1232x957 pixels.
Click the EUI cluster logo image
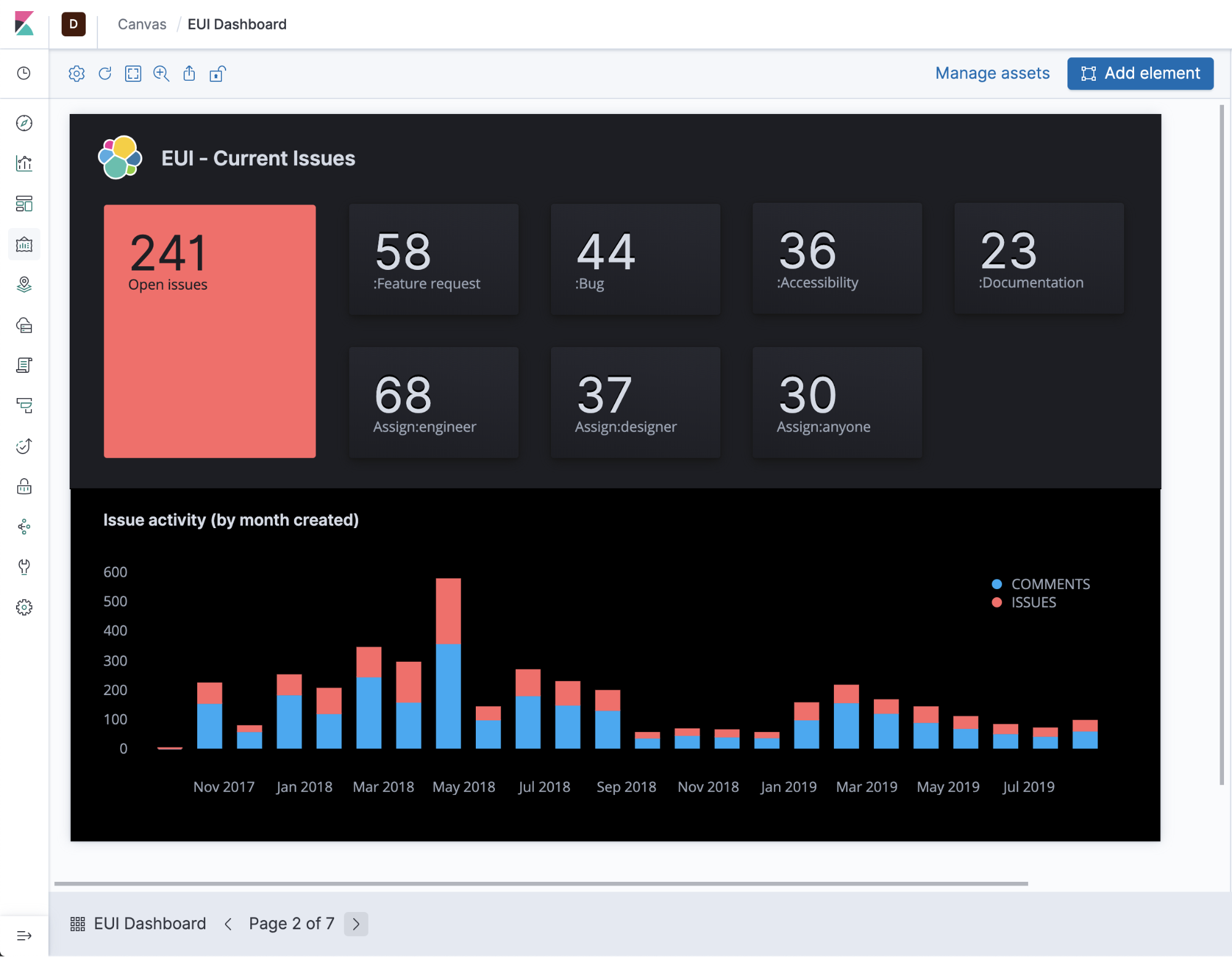point(120,157)
